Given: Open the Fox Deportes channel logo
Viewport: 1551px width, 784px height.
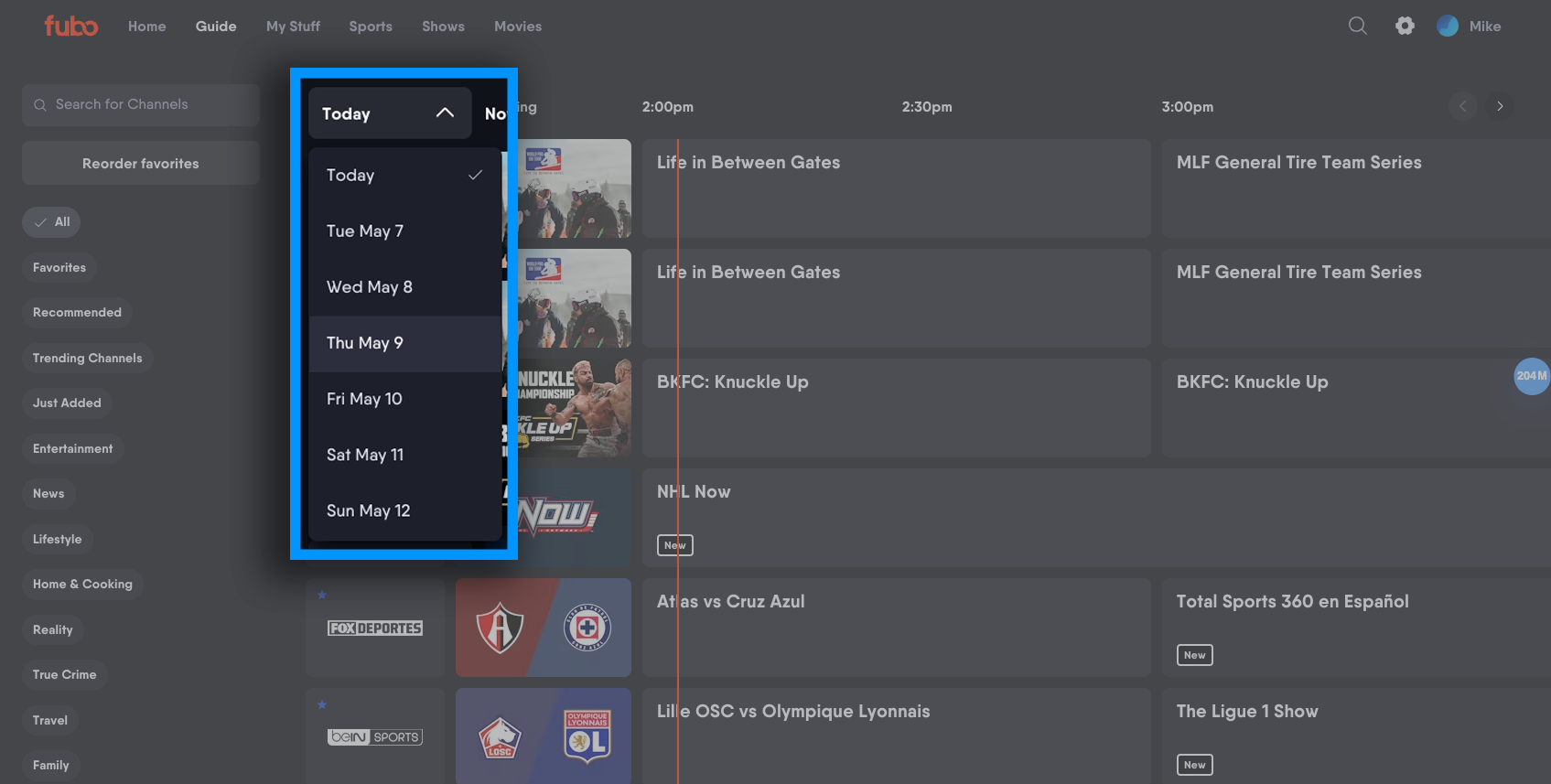Looking at the screenshot, I should [x=375, y=628].
